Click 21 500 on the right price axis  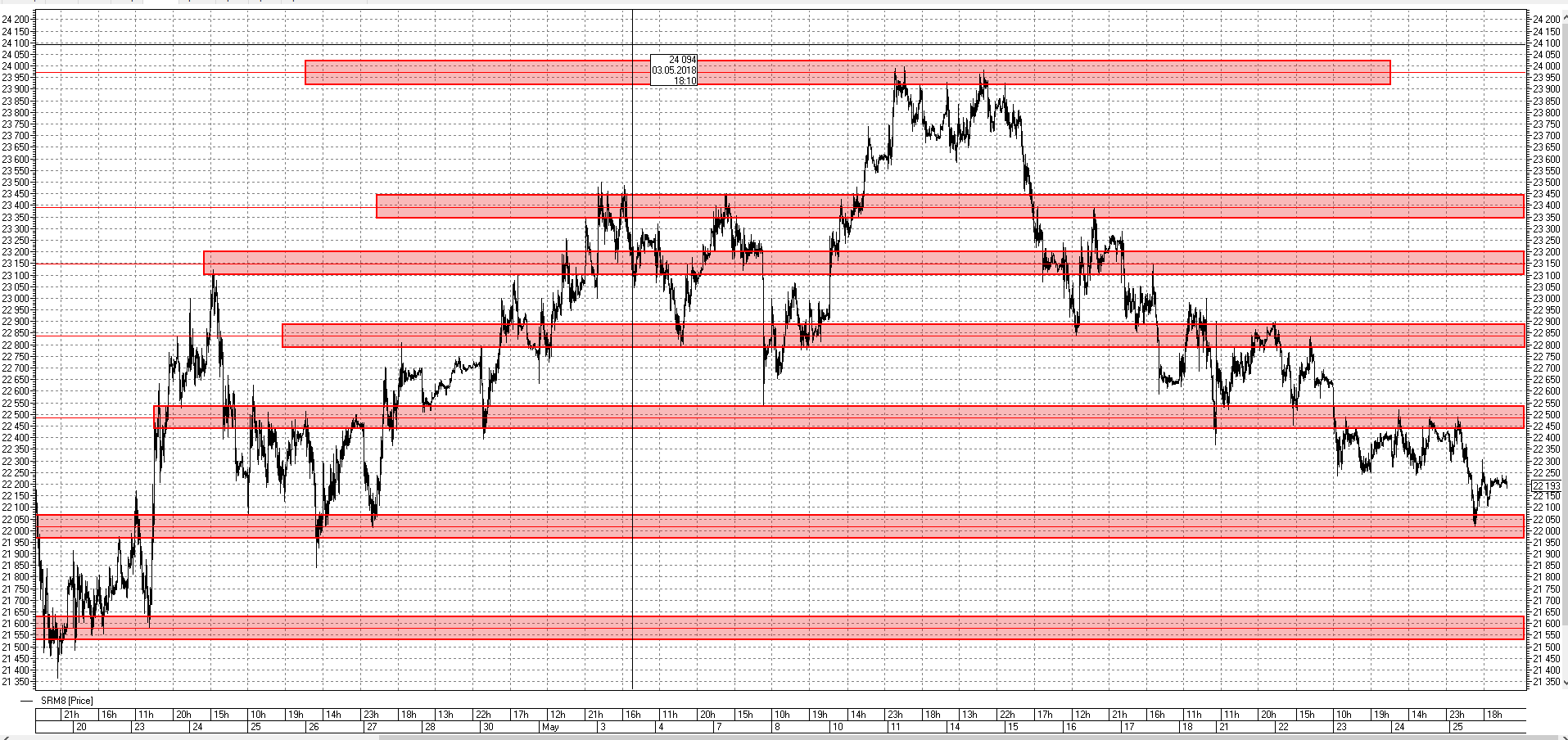(x=1547, y=647)
